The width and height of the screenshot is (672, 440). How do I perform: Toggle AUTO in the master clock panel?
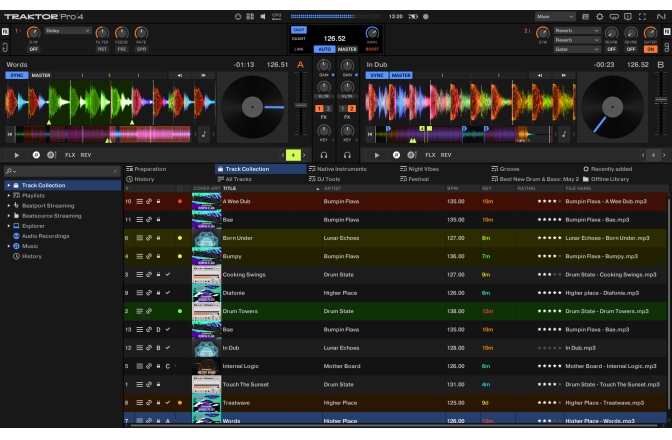point(324,49)
